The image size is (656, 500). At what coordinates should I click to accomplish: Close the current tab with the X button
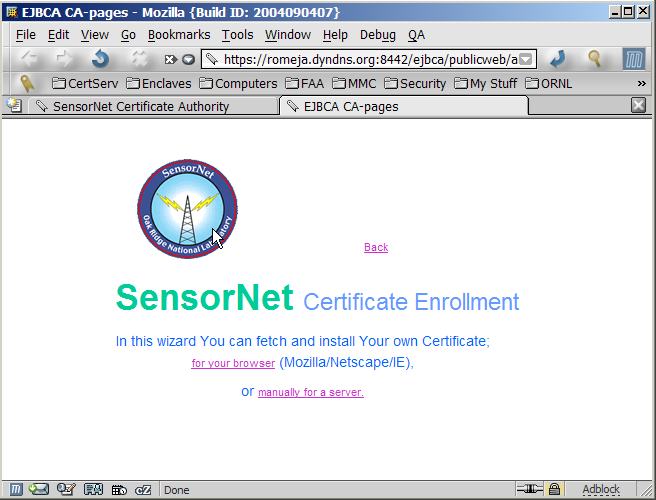(x=638, y=105)
